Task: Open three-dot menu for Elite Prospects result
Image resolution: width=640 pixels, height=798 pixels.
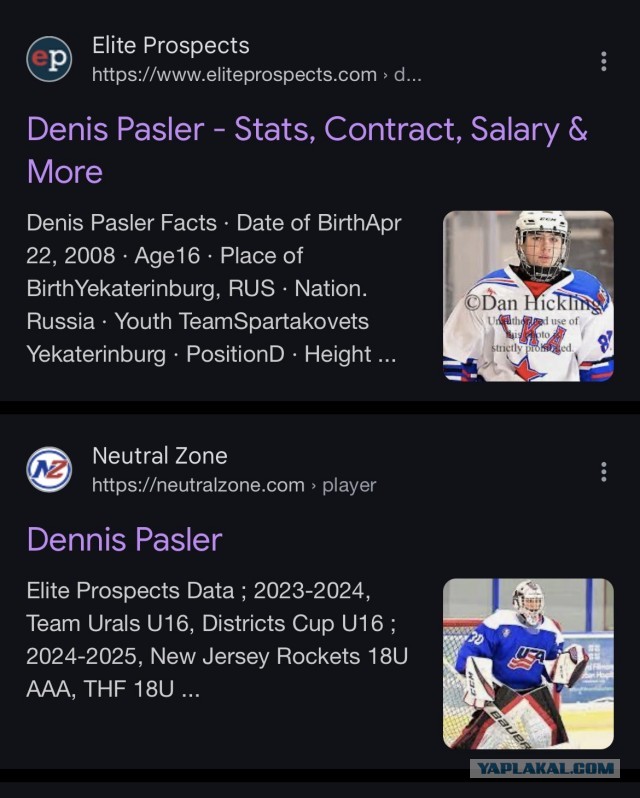Action: 603,61
